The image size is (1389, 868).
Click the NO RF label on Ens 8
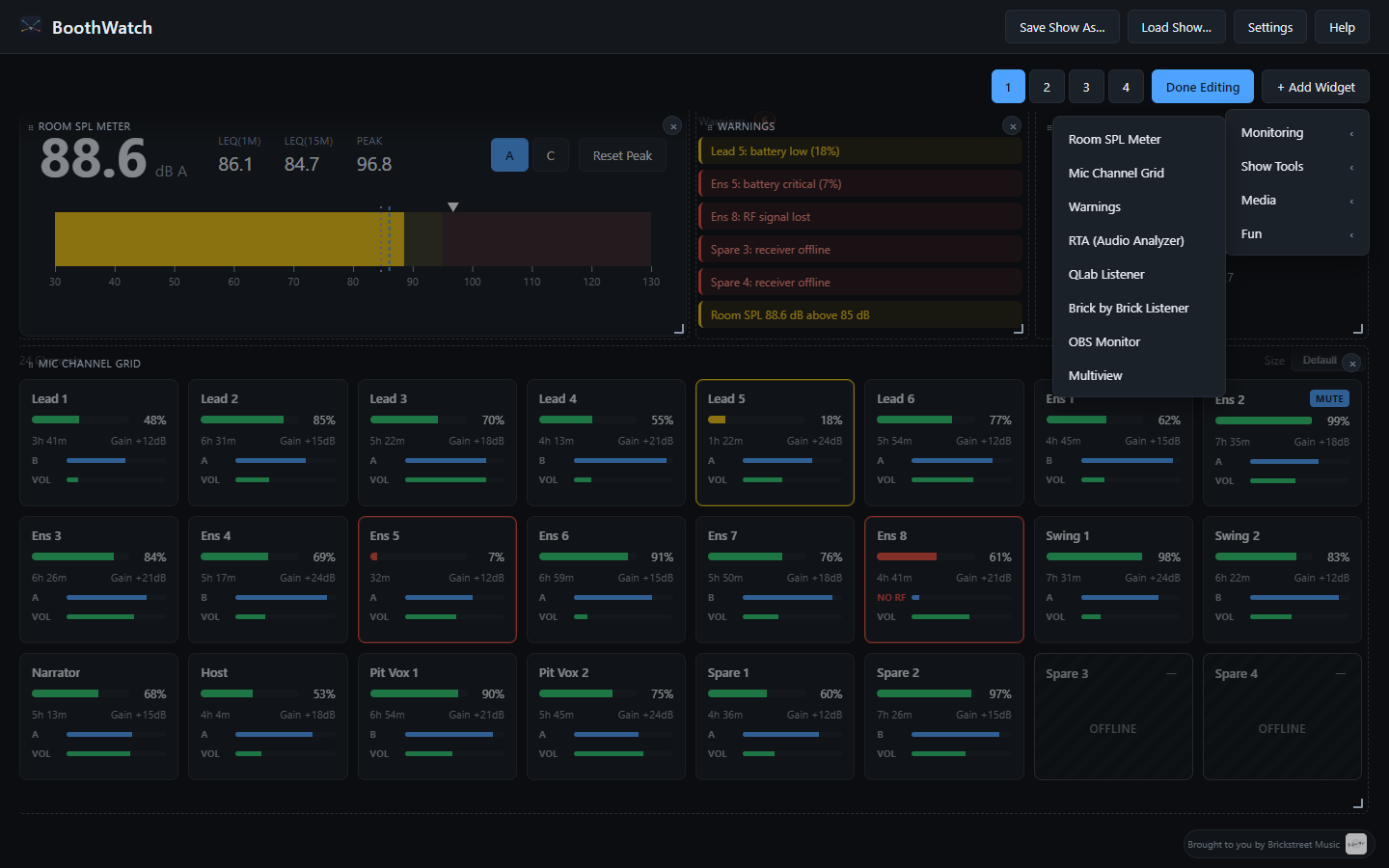891,598
